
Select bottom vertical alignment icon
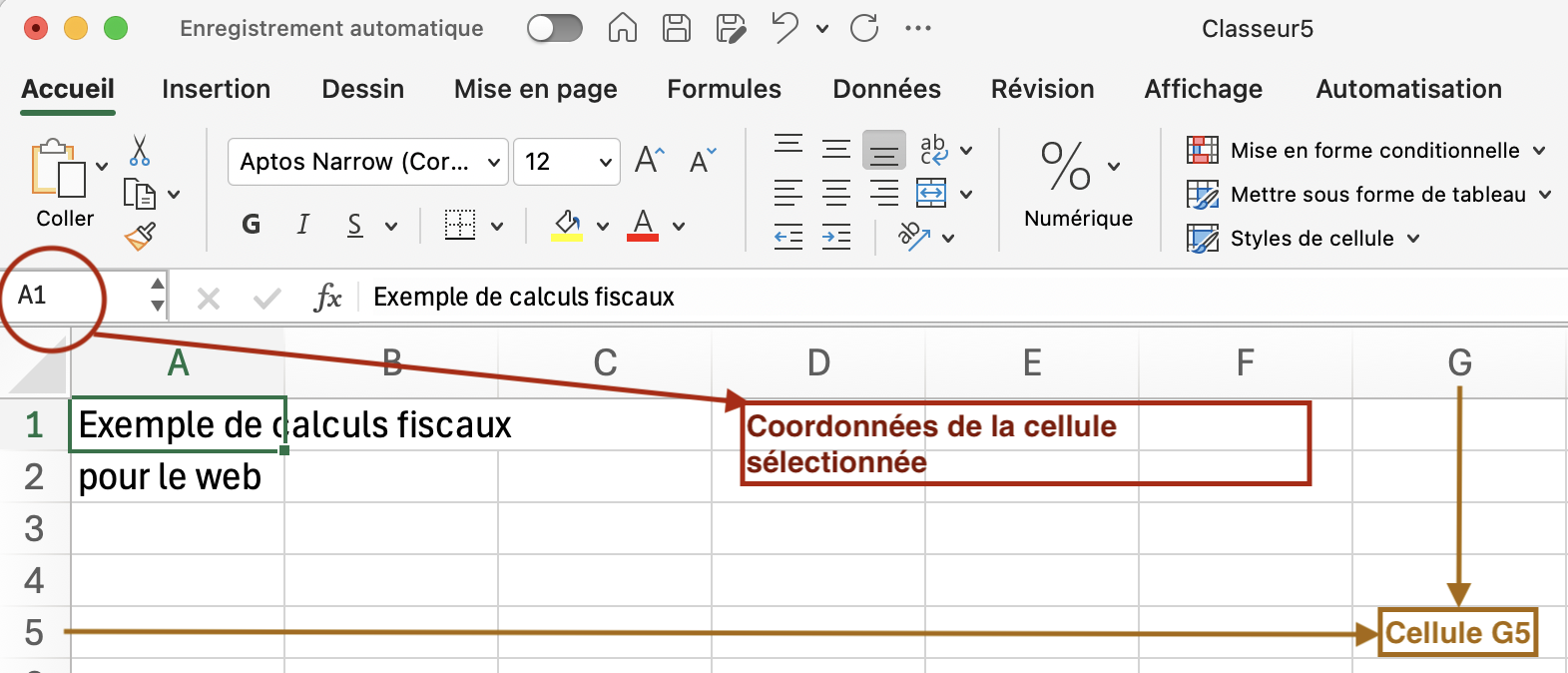pyautogui.click(x=884, y=151)
